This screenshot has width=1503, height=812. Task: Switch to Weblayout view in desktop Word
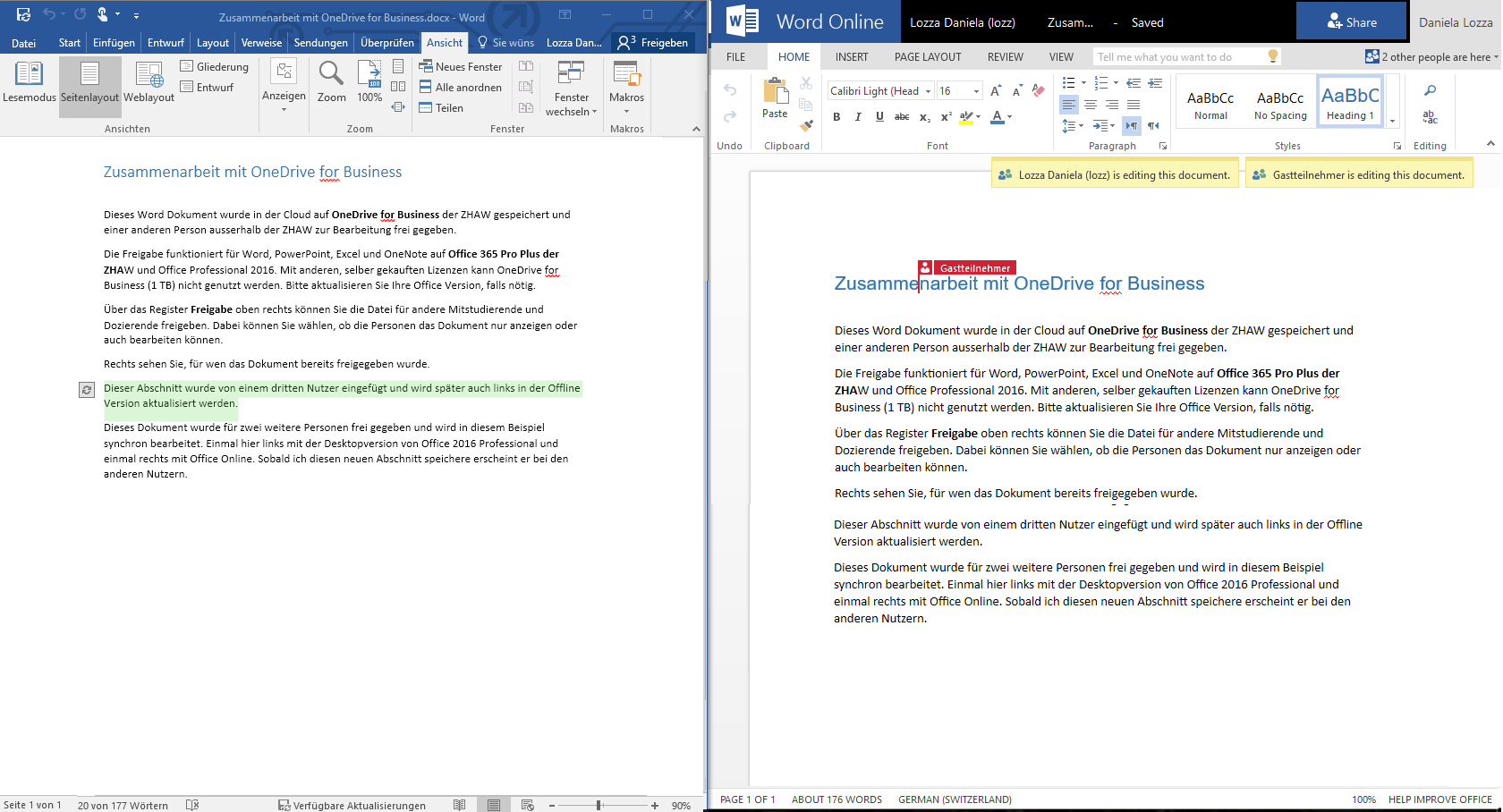149,82
